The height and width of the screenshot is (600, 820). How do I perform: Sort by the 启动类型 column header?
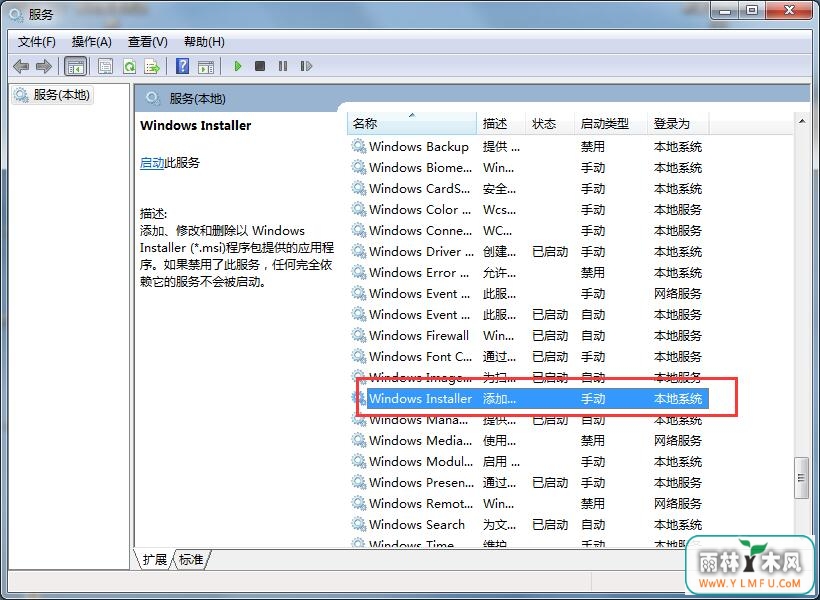tap(611, 123)
